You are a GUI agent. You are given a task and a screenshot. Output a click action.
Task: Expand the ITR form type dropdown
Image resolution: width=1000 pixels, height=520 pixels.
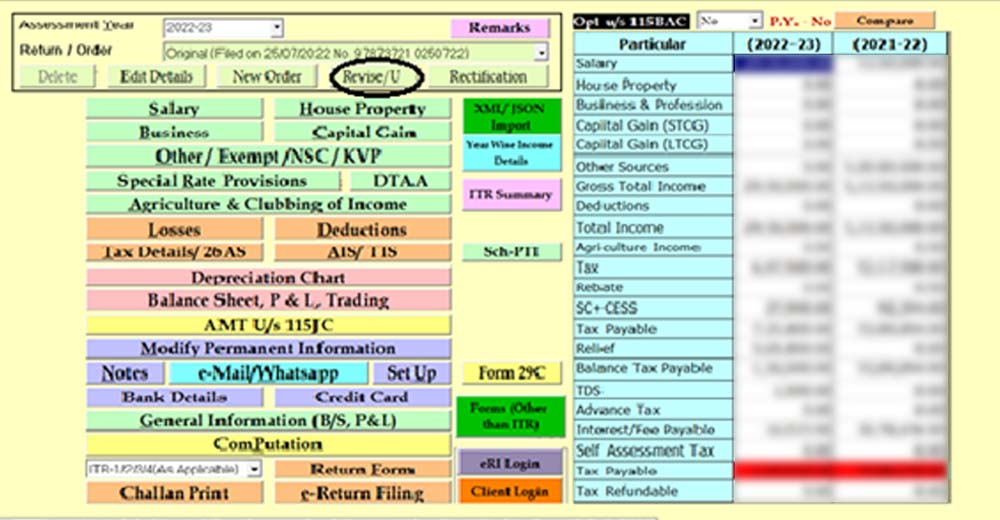254,469
